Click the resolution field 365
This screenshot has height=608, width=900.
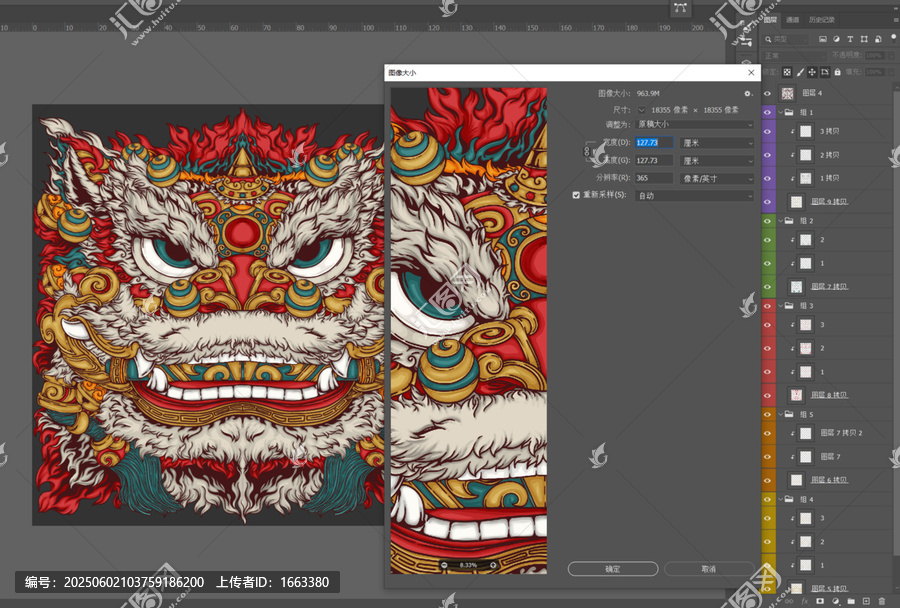pyautogui.click(x=654, y=179)
